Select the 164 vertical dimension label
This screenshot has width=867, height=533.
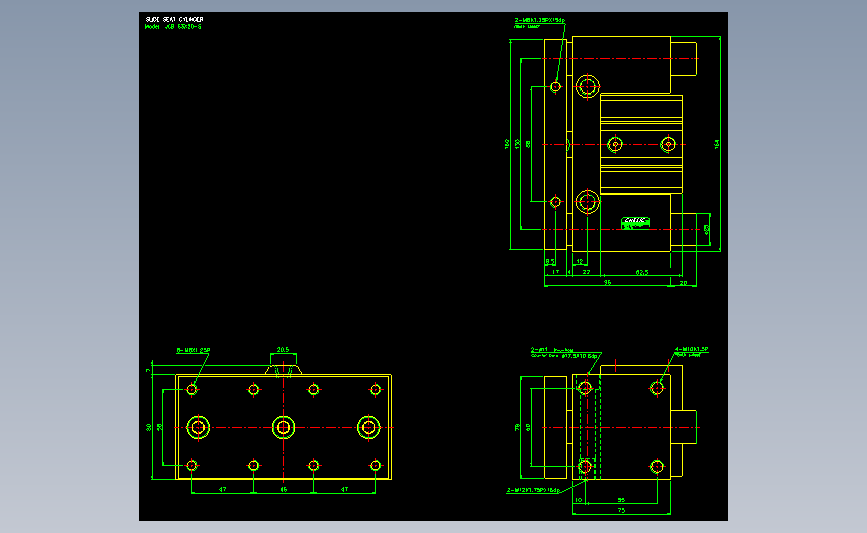pos(717,144)
